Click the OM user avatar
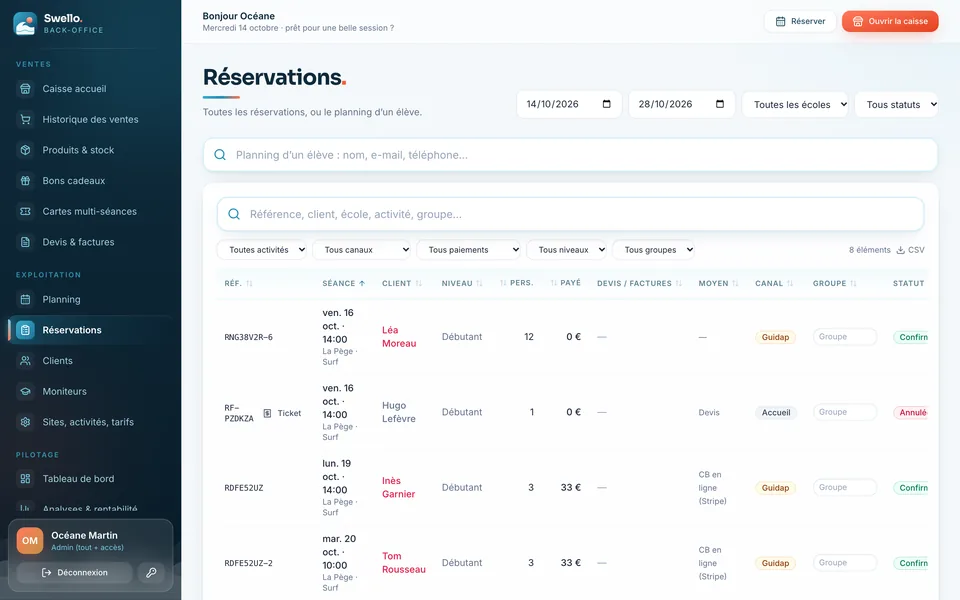 point(30,541)
